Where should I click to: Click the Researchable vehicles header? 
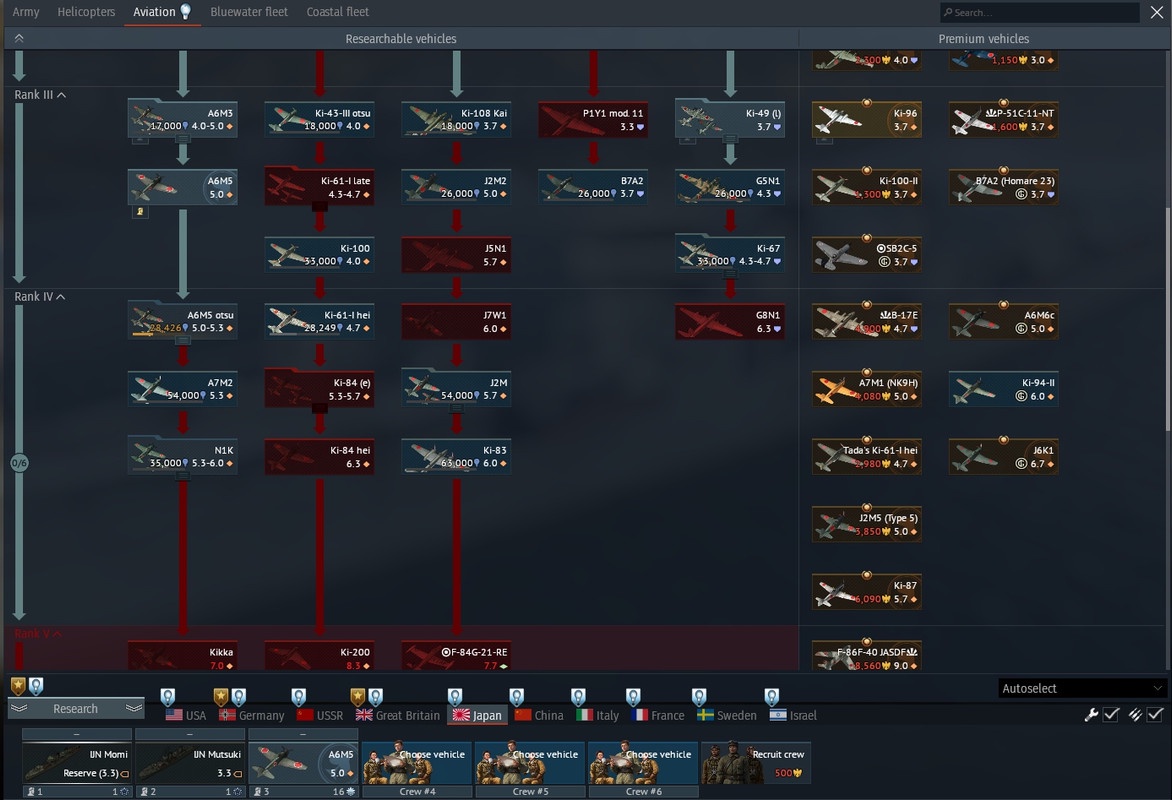(401, 39)
